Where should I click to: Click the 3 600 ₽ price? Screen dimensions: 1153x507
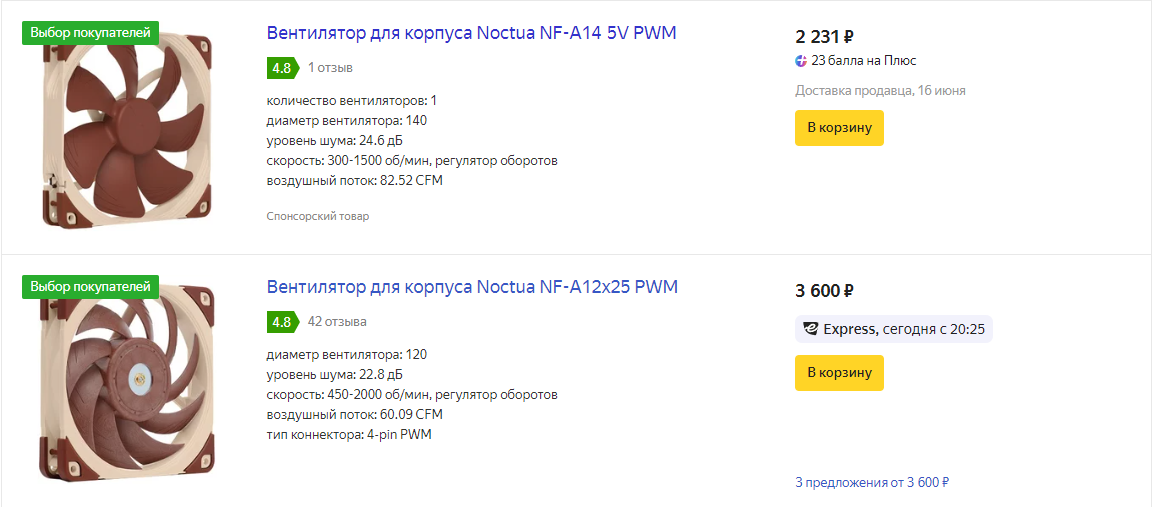tap(824, 291)
